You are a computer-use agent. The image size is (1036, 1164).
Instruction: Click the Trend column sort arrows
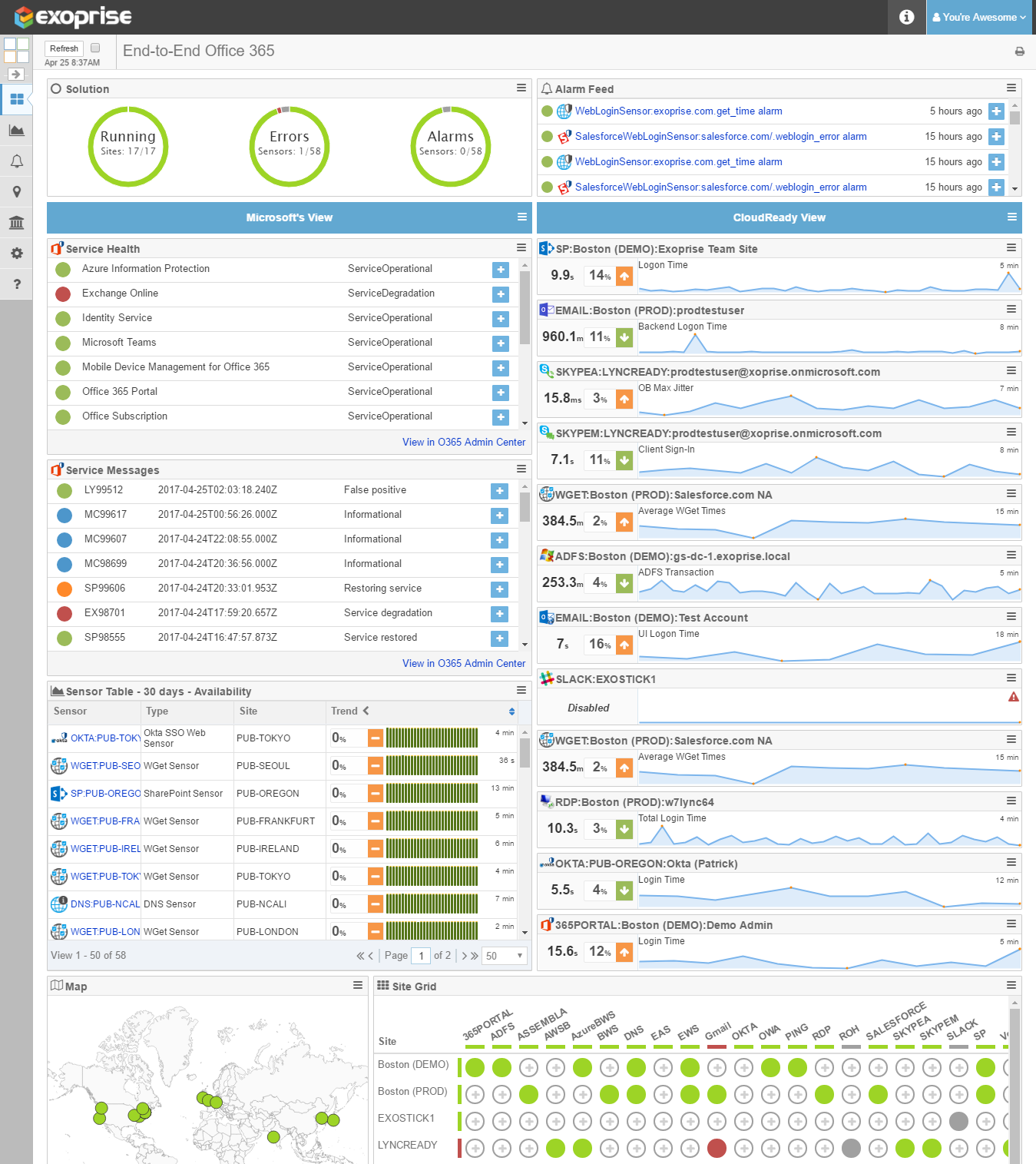[511, 711]
